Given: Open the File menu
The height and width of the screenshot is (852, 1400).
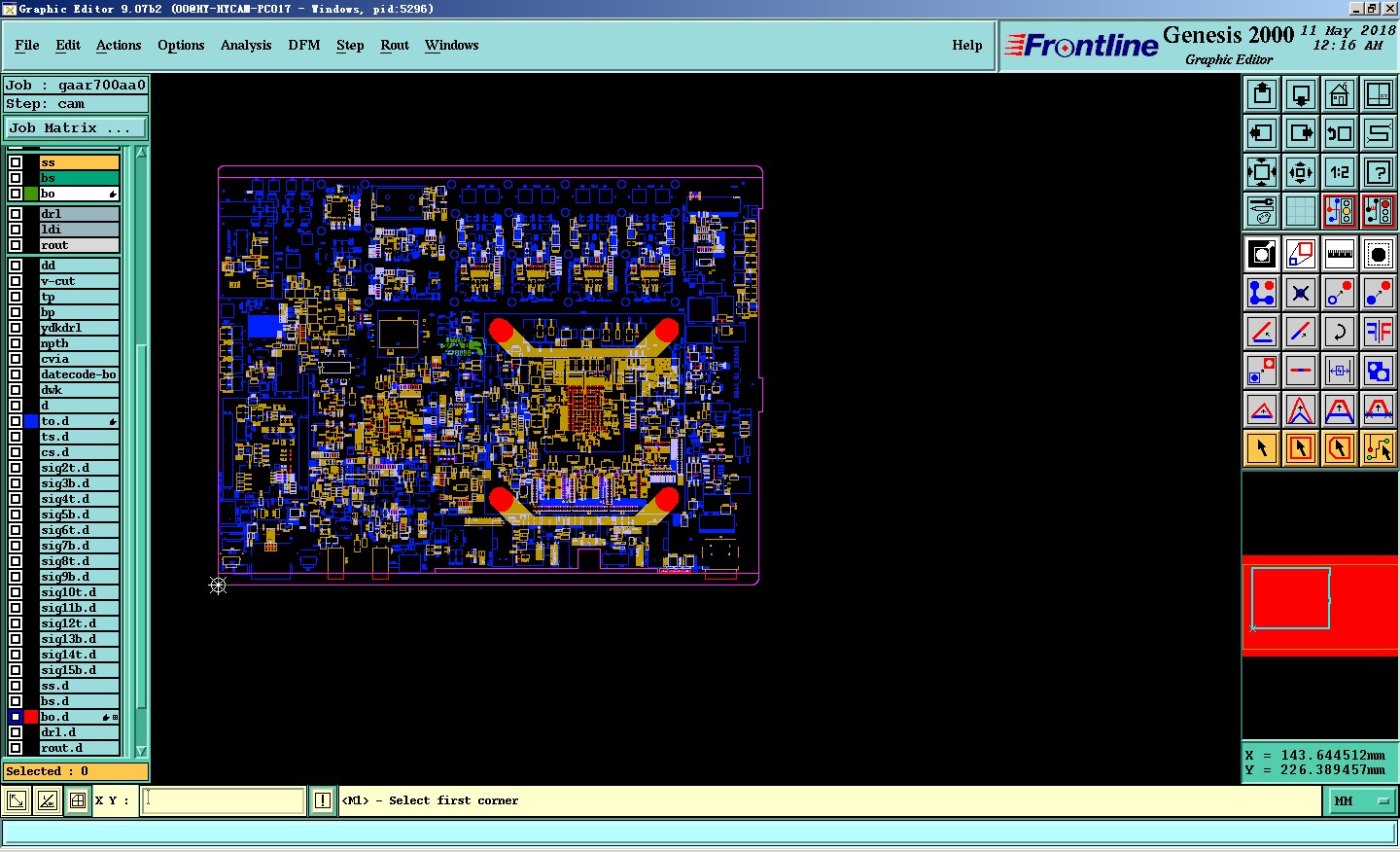Looking at the screenshot, I should point(27,45).
